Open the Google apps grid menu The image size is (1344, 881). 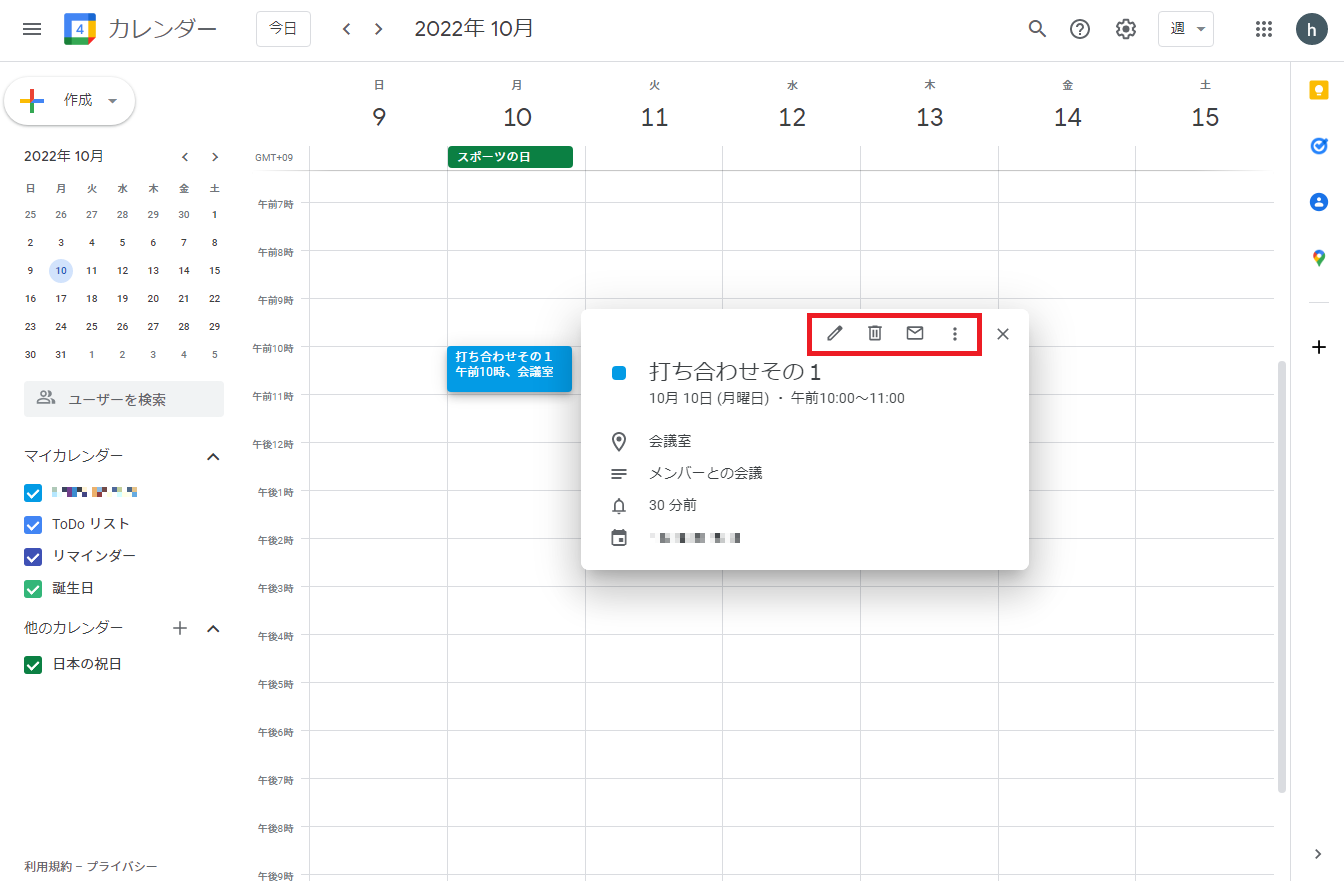[1263, 29]
